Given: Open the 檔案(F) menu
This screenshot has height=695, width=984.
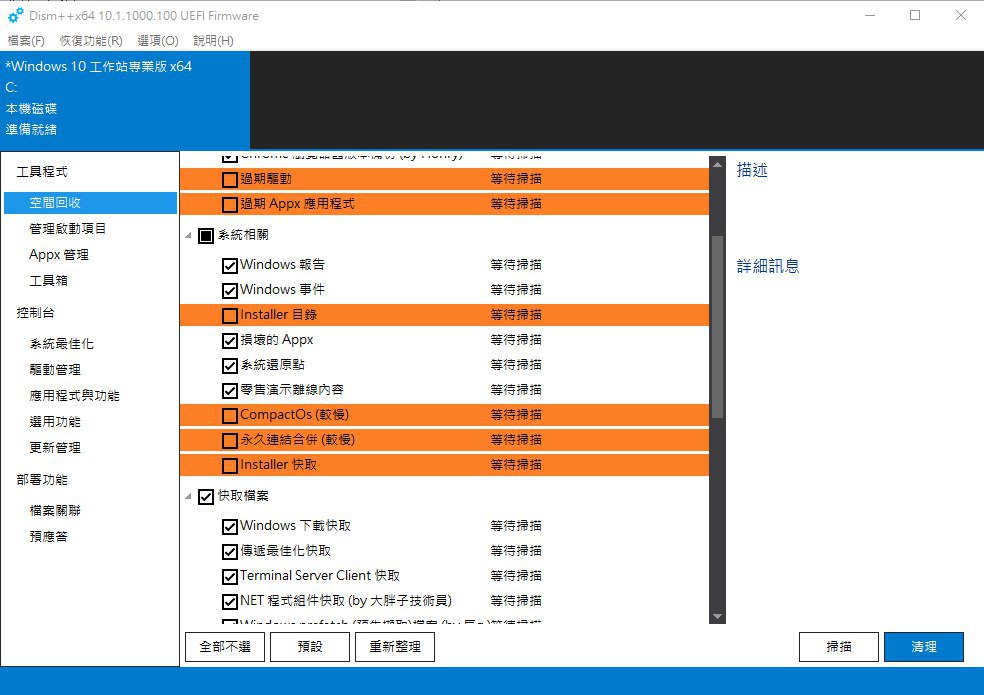Looking at the screenshot, I should [x=26, y=41].
